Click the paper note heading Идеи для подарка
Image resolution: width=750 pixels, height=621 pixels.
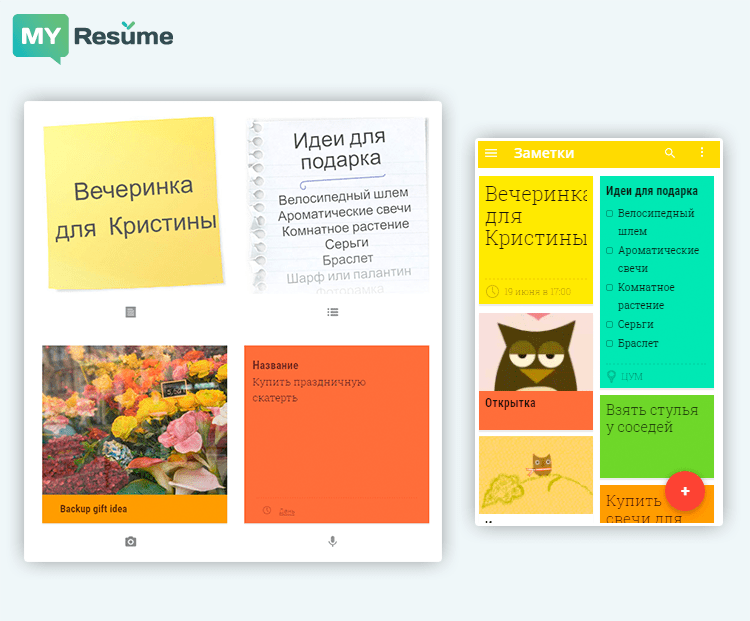[340, 149]
